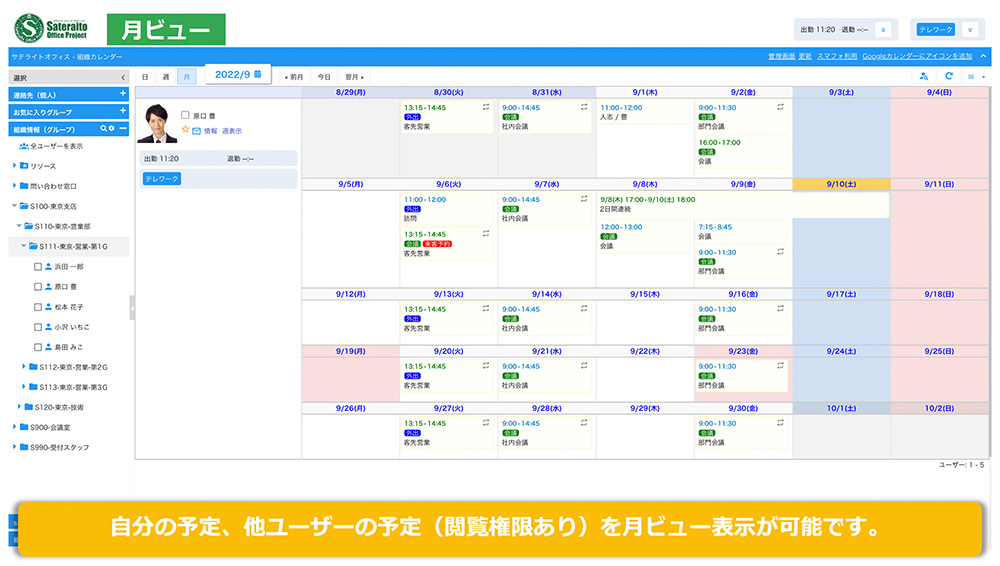1000x566 pixels.
Task: Open the 9/6 訪問 11:00-12:00 event
Action: 445,209
